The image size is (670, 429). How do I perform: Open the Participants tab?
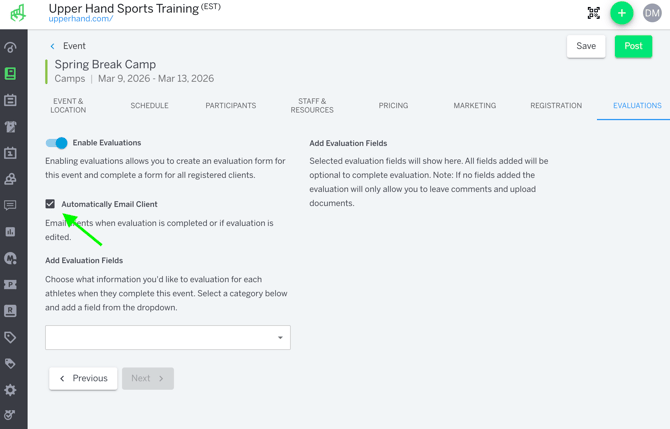tap(230, 105)
